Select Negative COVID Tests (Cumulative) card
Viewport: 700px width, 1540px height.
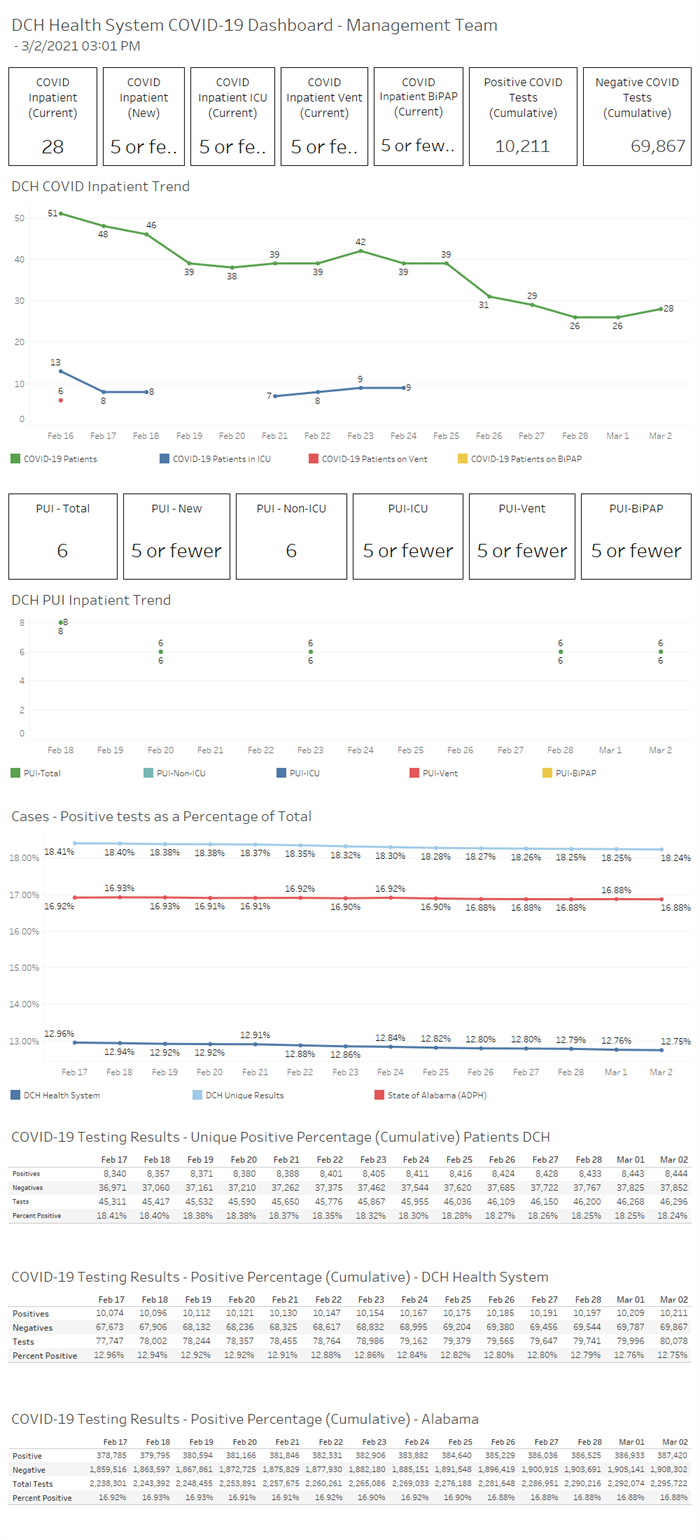[x=638, y=117]
